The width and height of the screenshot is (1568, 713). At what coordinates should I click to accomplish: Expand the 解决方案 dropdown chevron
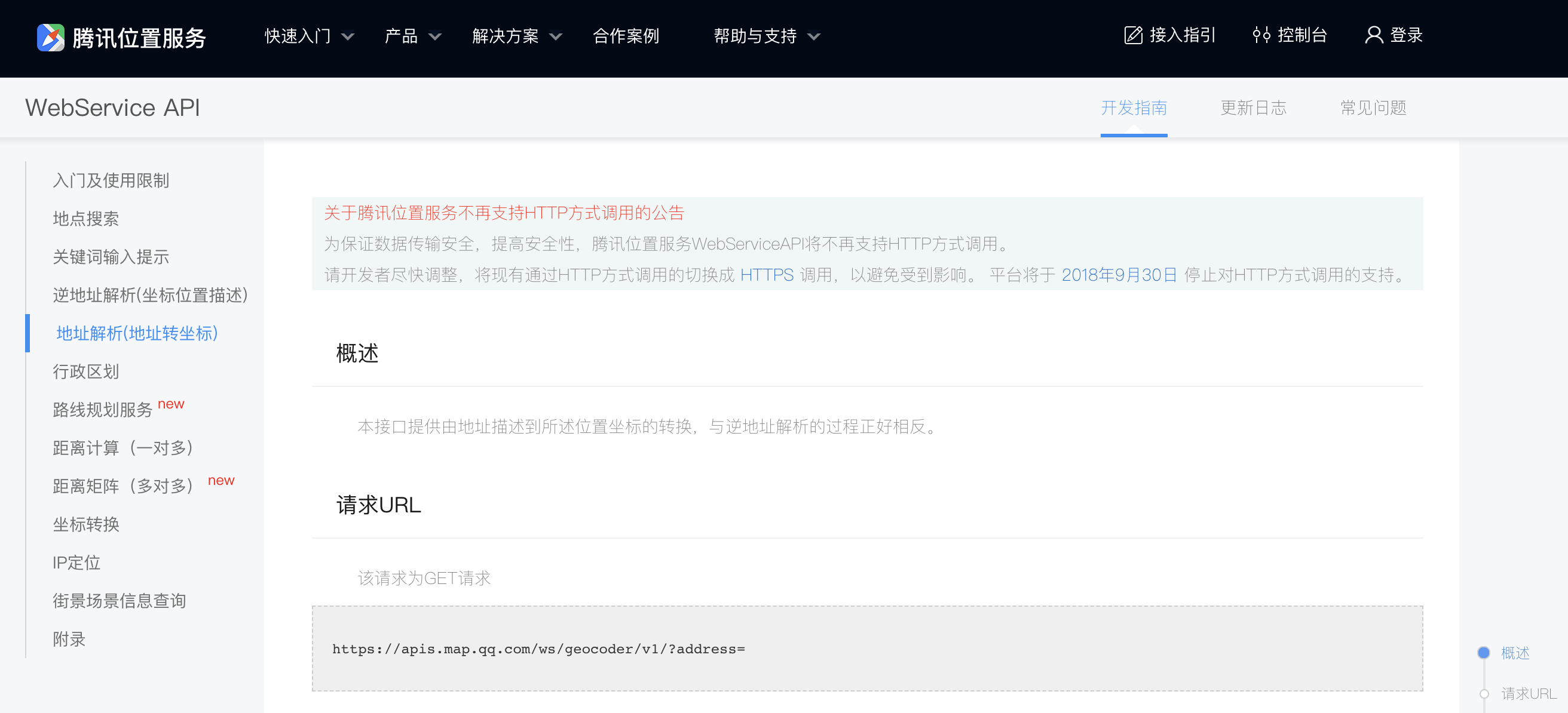click(555, 37)
